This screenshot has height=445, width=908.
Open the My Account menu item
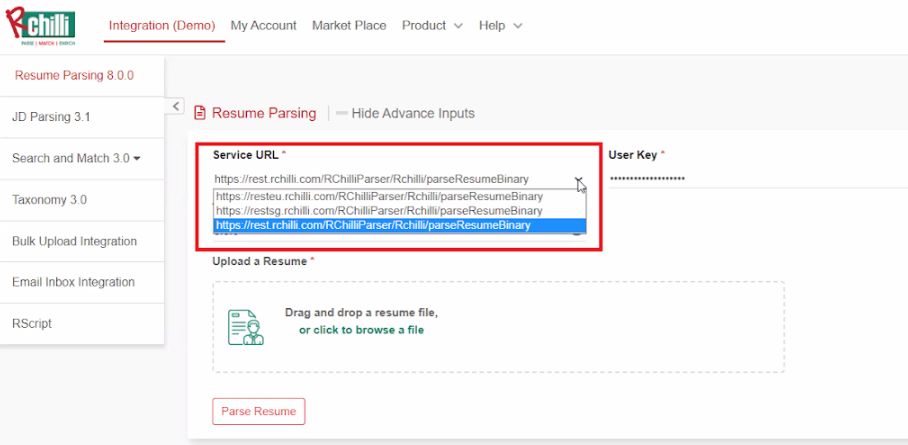click(263, 25)
